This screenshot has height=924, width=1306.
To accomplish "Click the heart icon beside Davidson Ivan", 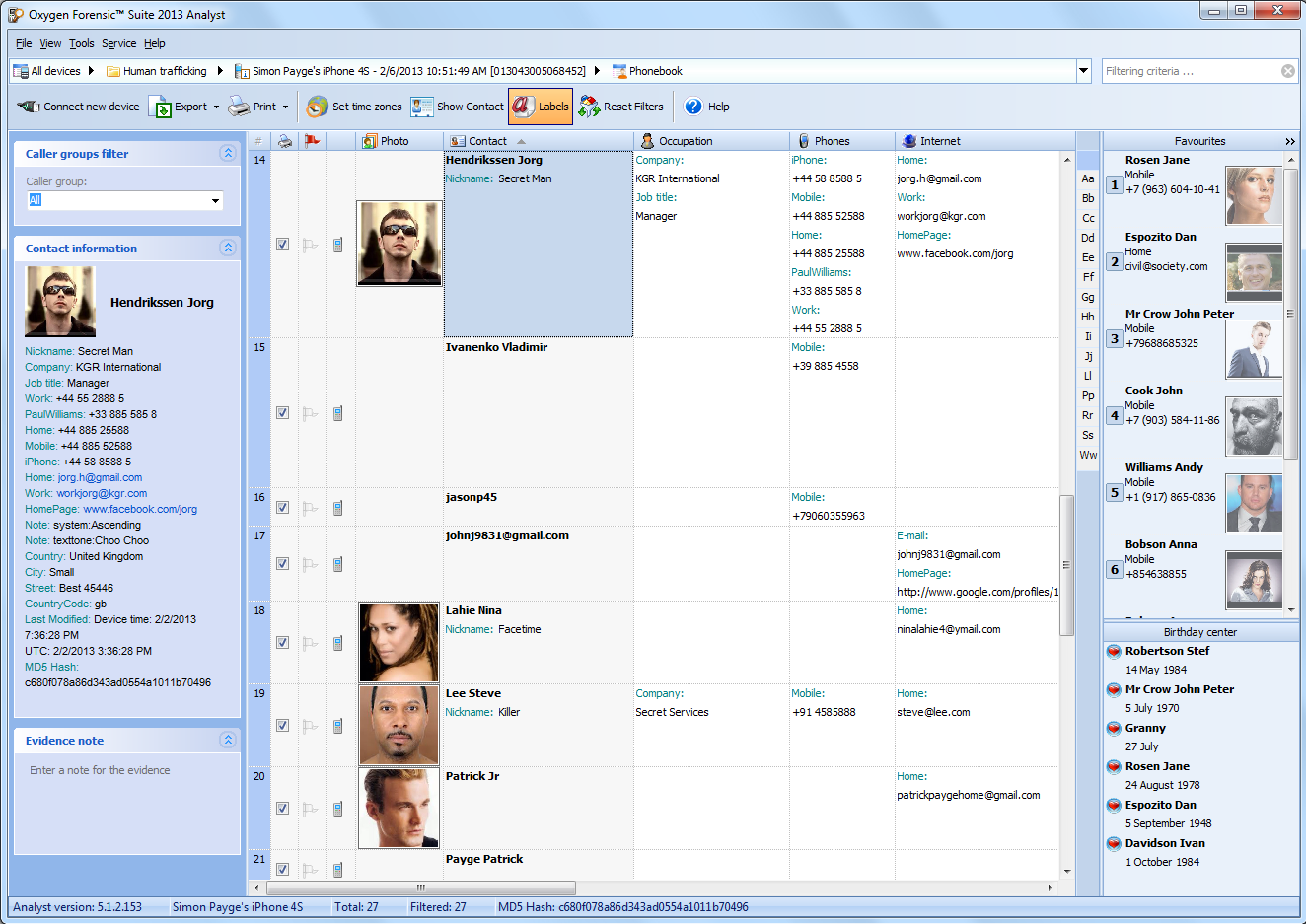I will point(1114,844).
